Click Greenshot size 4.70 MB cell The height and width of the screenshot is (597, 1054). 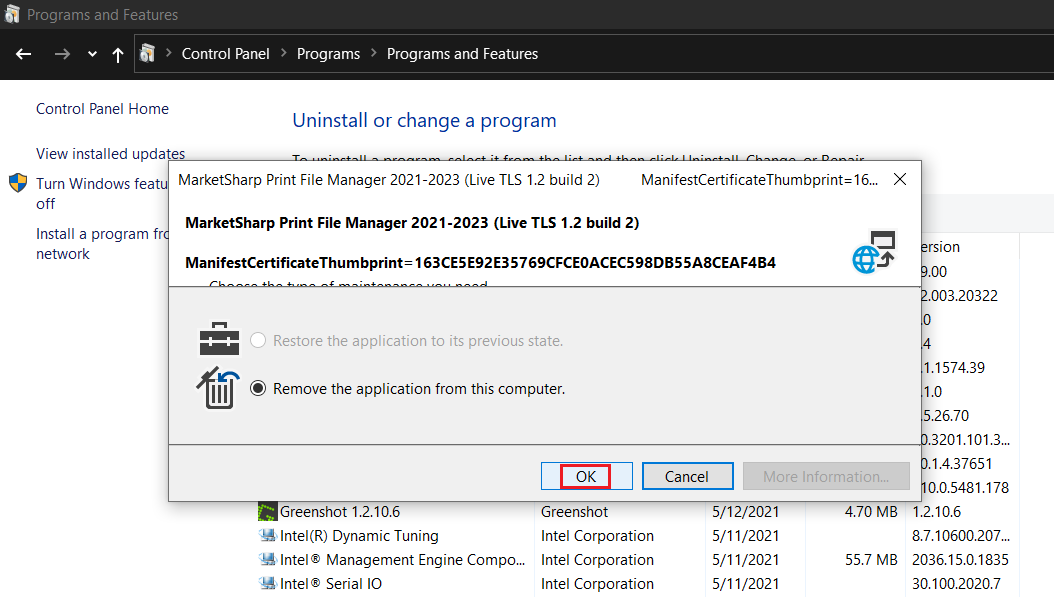pos(871,512)
